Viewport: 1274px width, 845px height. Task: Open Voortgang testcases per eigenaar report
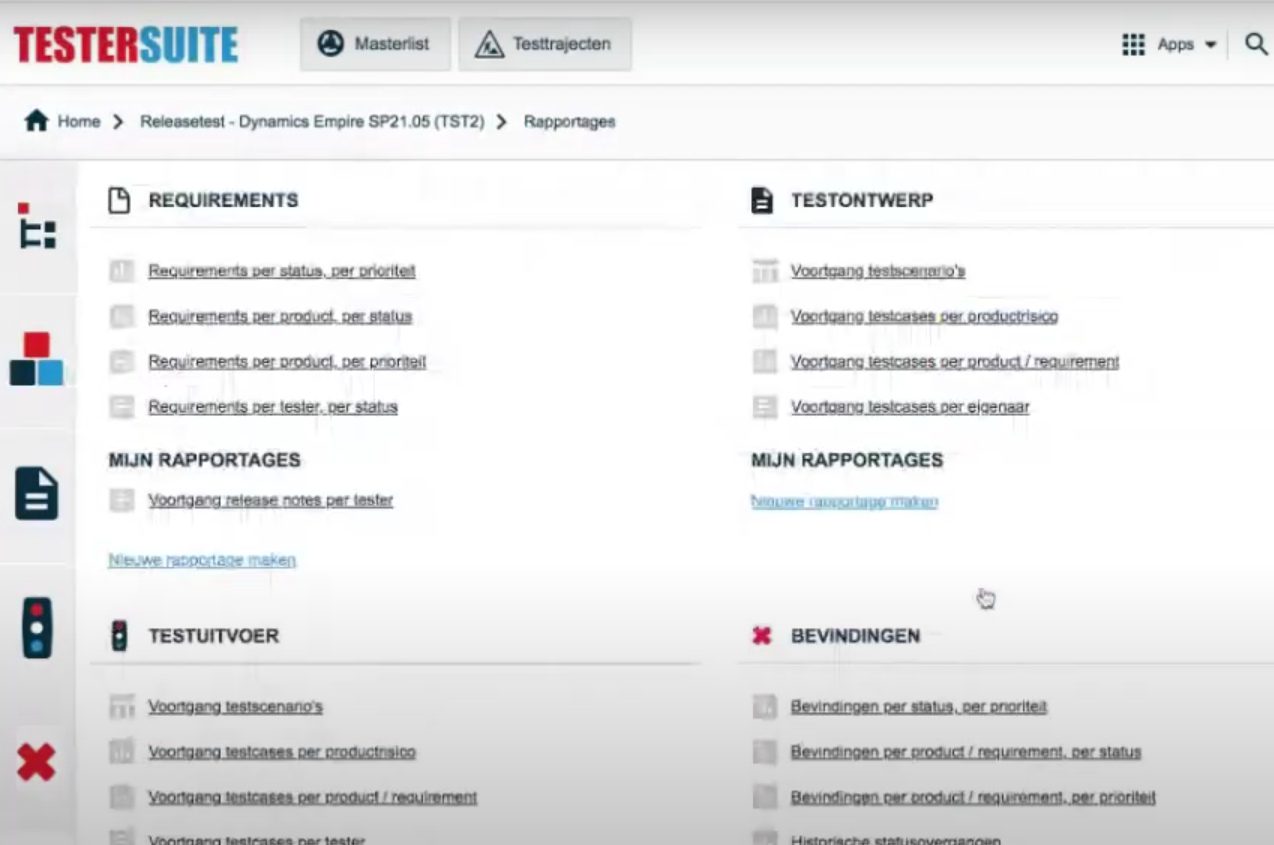[909, 407]
